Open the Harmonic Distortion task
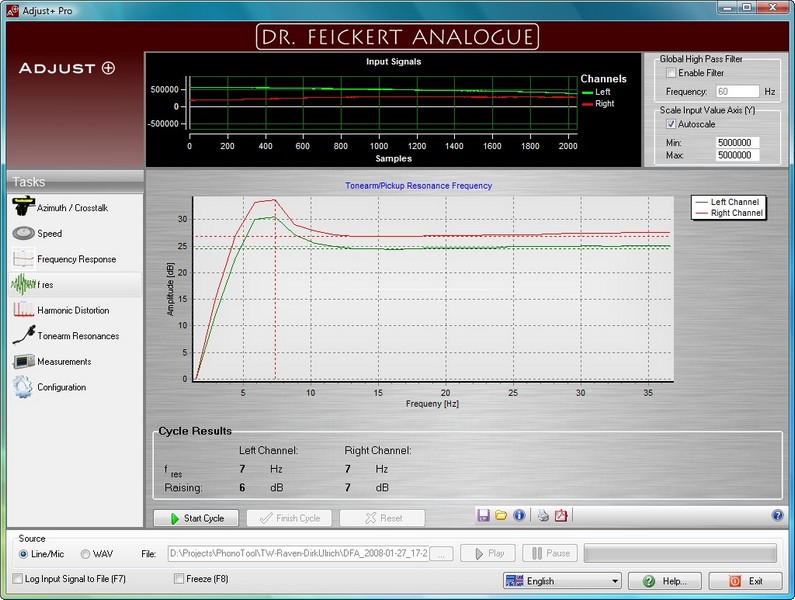 point(72,311)
